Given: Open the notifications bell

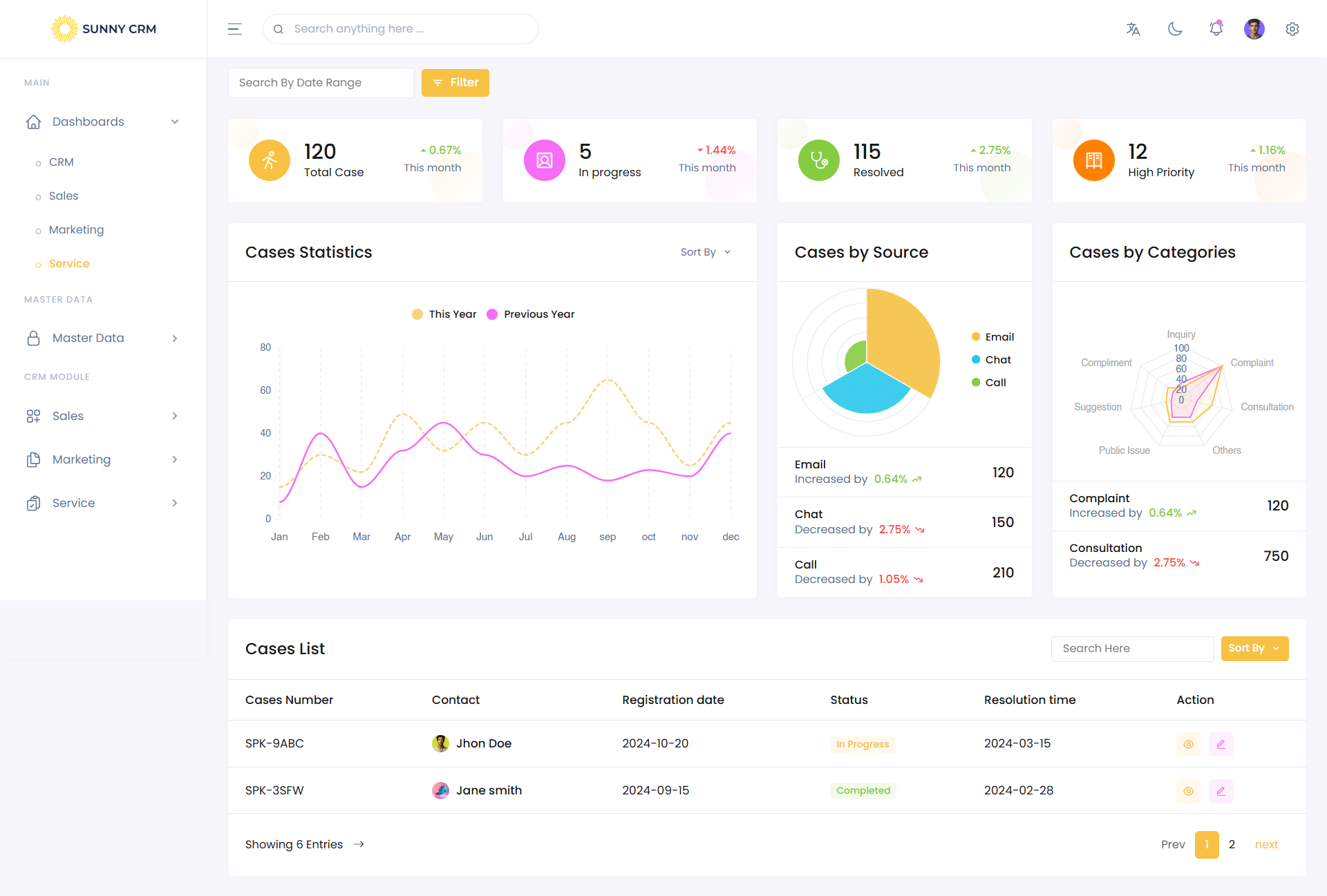Looking at the screenshot, I should pos(1216,29).
